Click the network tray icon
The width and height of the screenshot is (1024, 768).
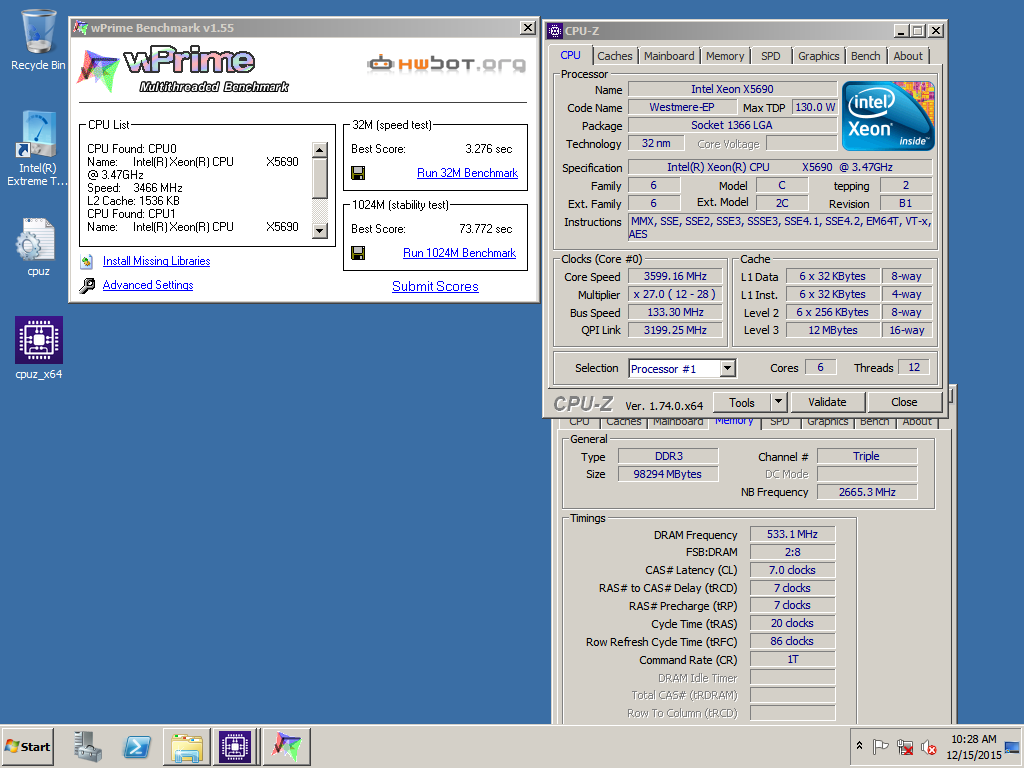904,746
